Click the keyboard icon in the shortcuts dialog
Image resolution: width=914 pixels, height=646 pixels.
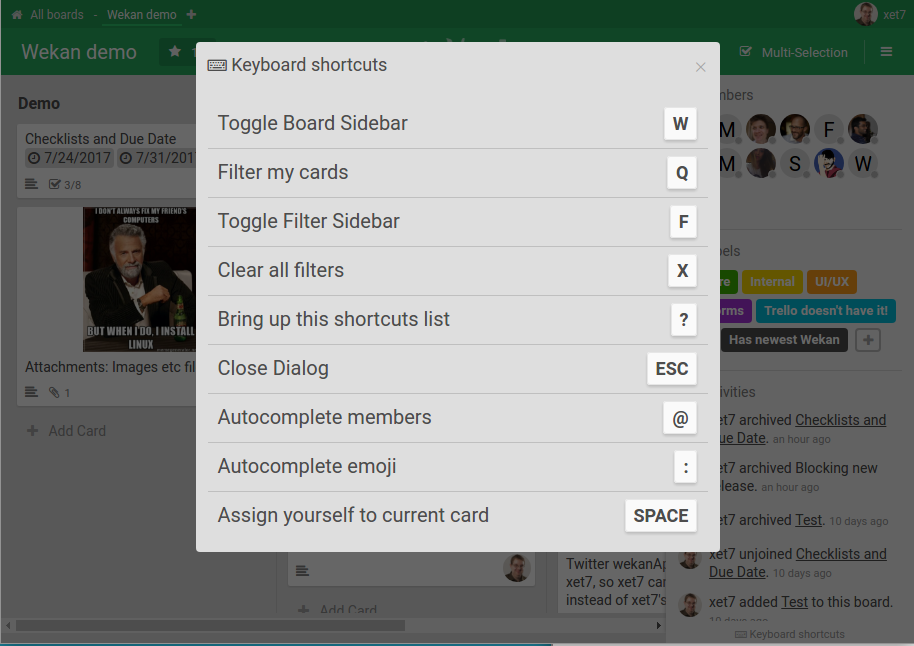[216, 65]
